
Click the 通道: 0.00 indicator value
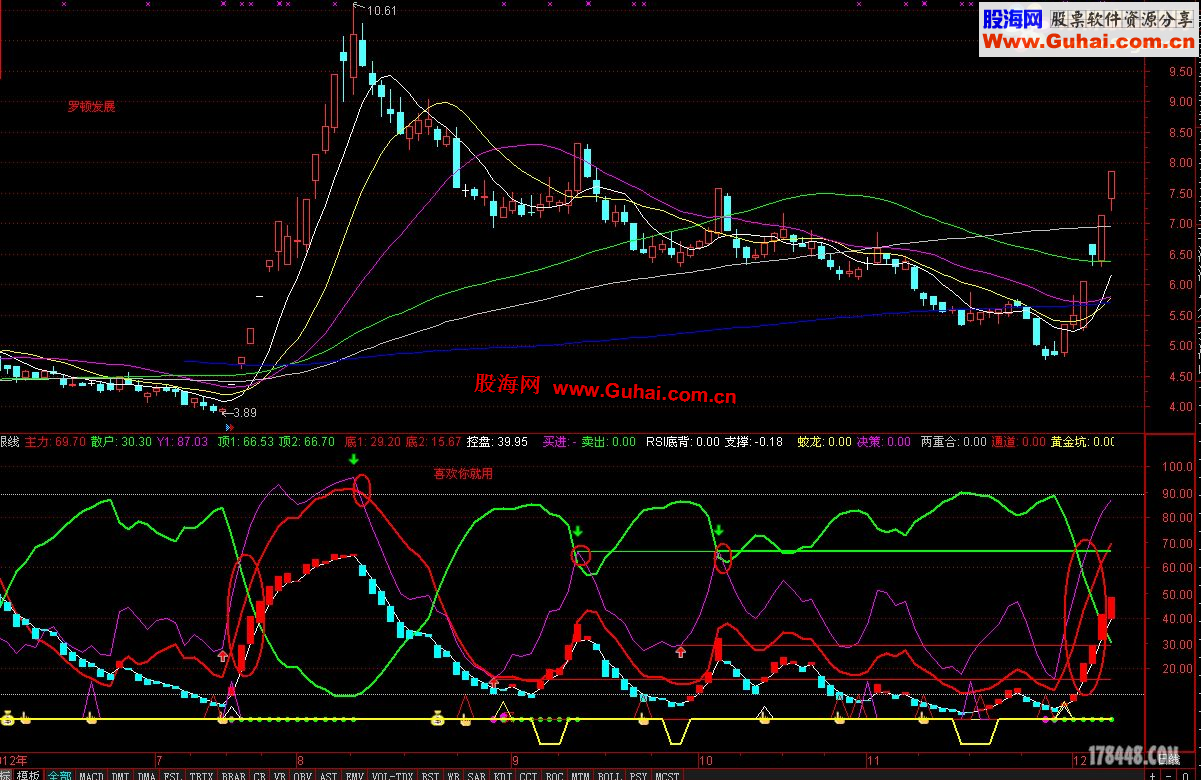(1018, 441)
